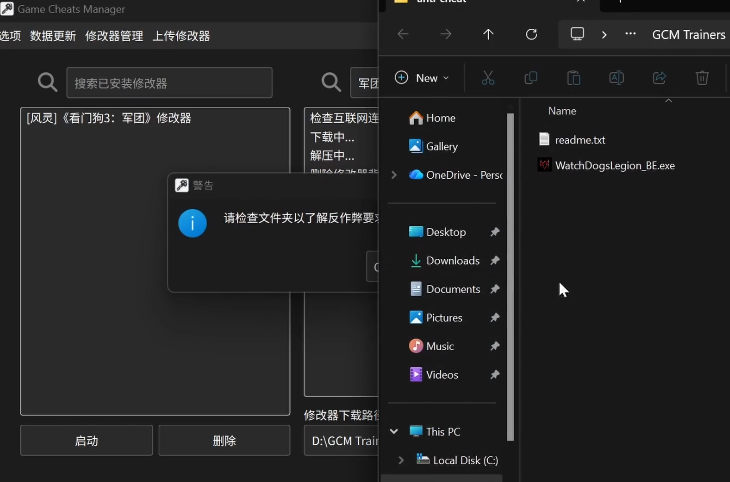Select OneDrive - Personal in sidebar
The image size is (730, 482).
click(x=455, y=175)
